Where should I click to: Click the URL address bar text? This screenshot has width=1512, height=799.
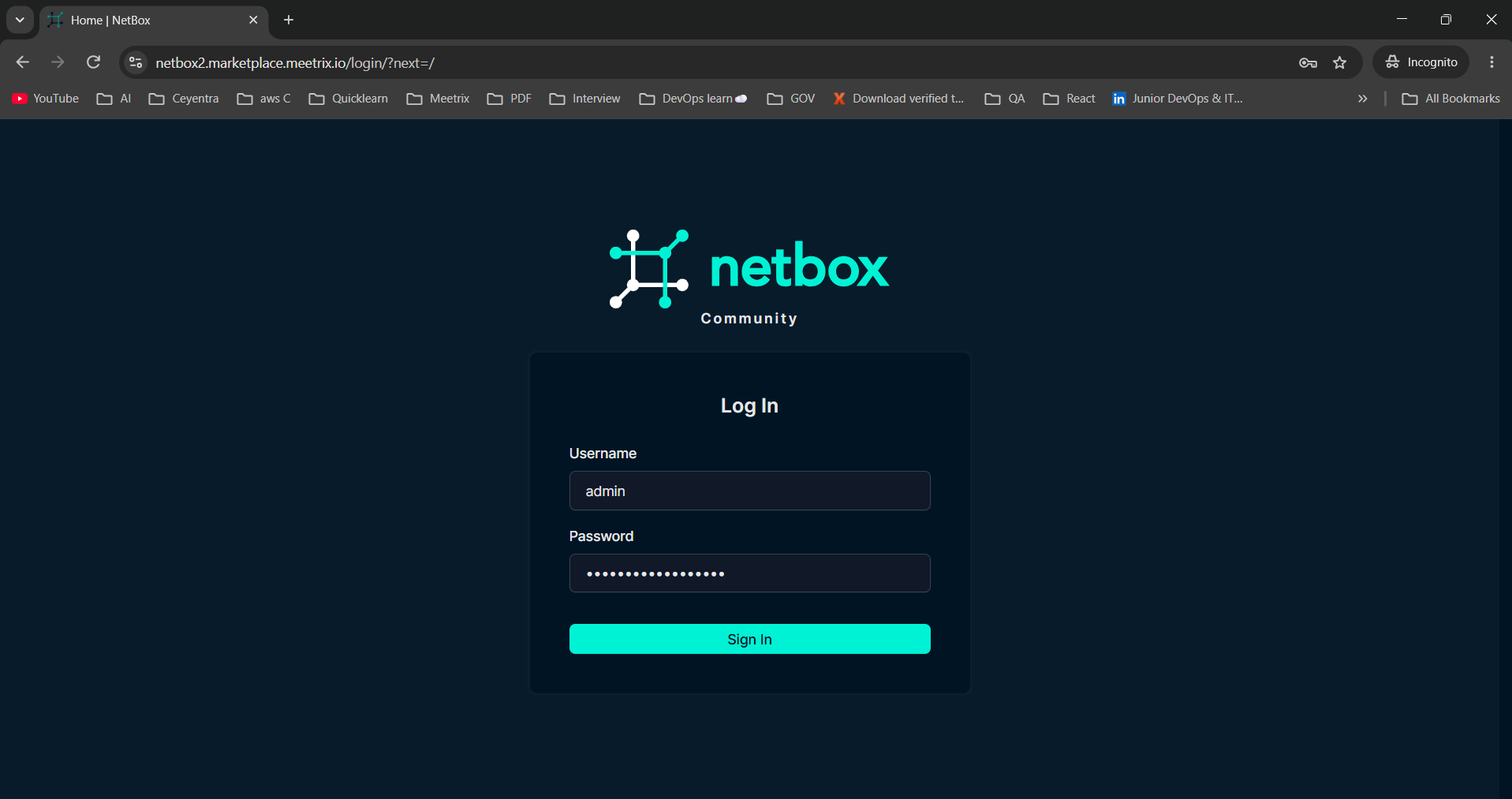point(295,63)
